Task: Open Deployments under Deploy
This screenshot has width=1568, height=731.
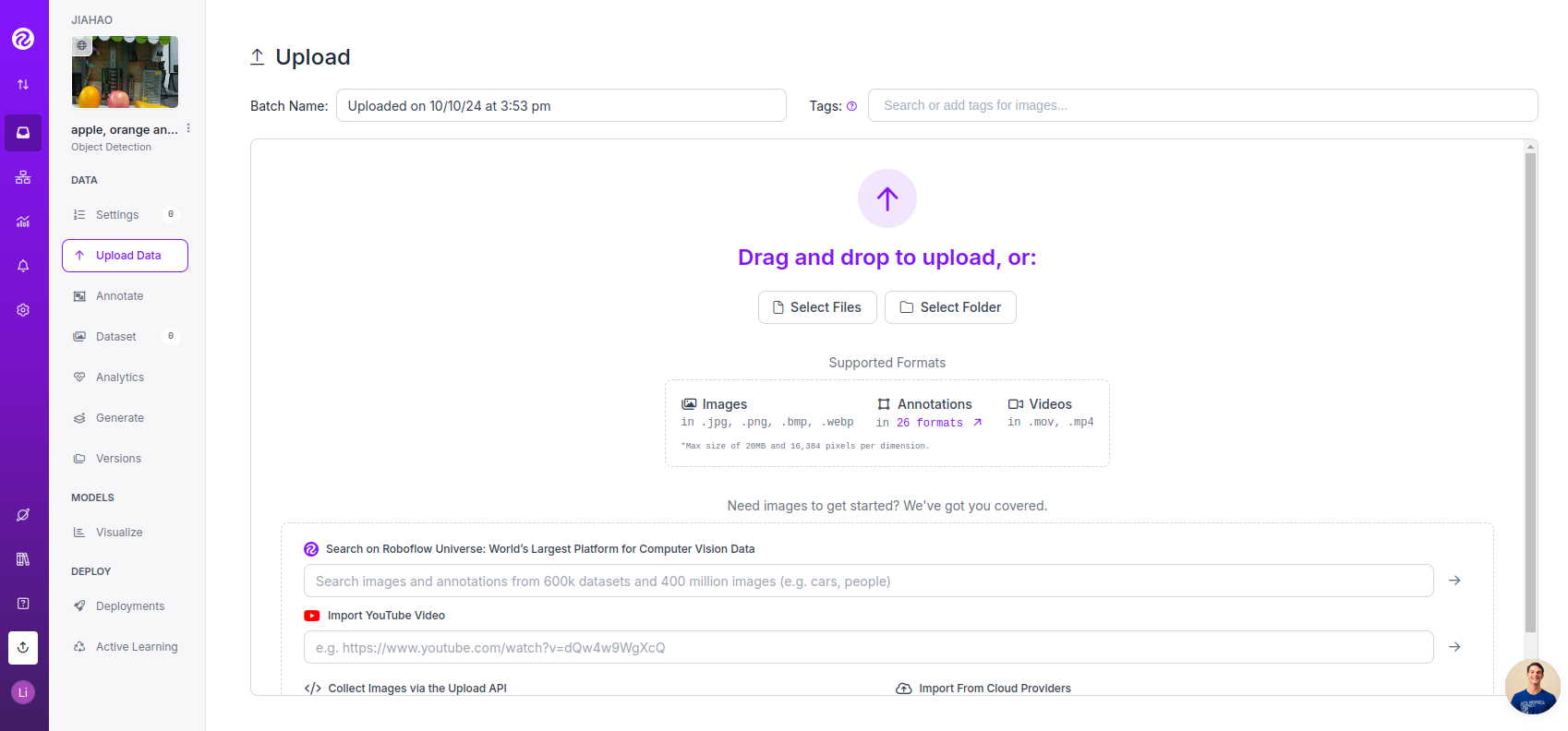Action: (125, 606)
